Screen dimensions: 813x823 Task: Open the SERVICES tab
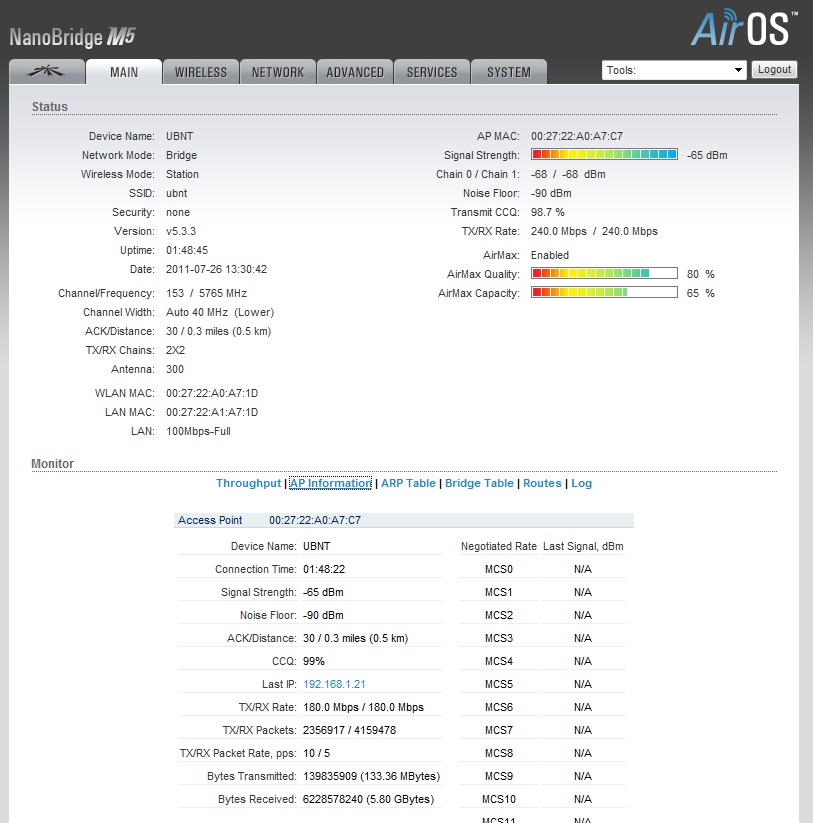(x=432, y=71)
